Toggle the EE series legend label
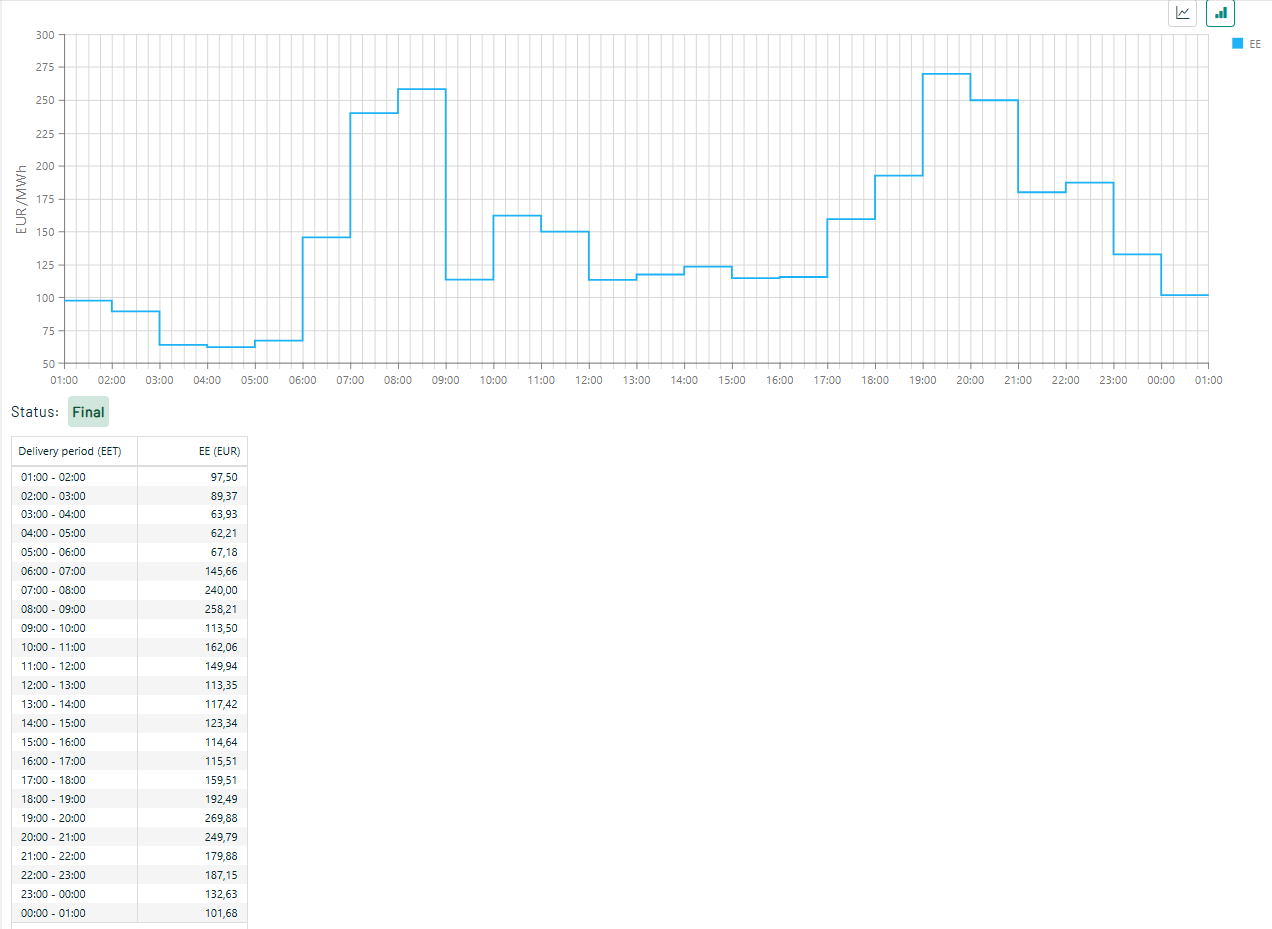Screen dimensions: 1272x929 coord(1255,44)
